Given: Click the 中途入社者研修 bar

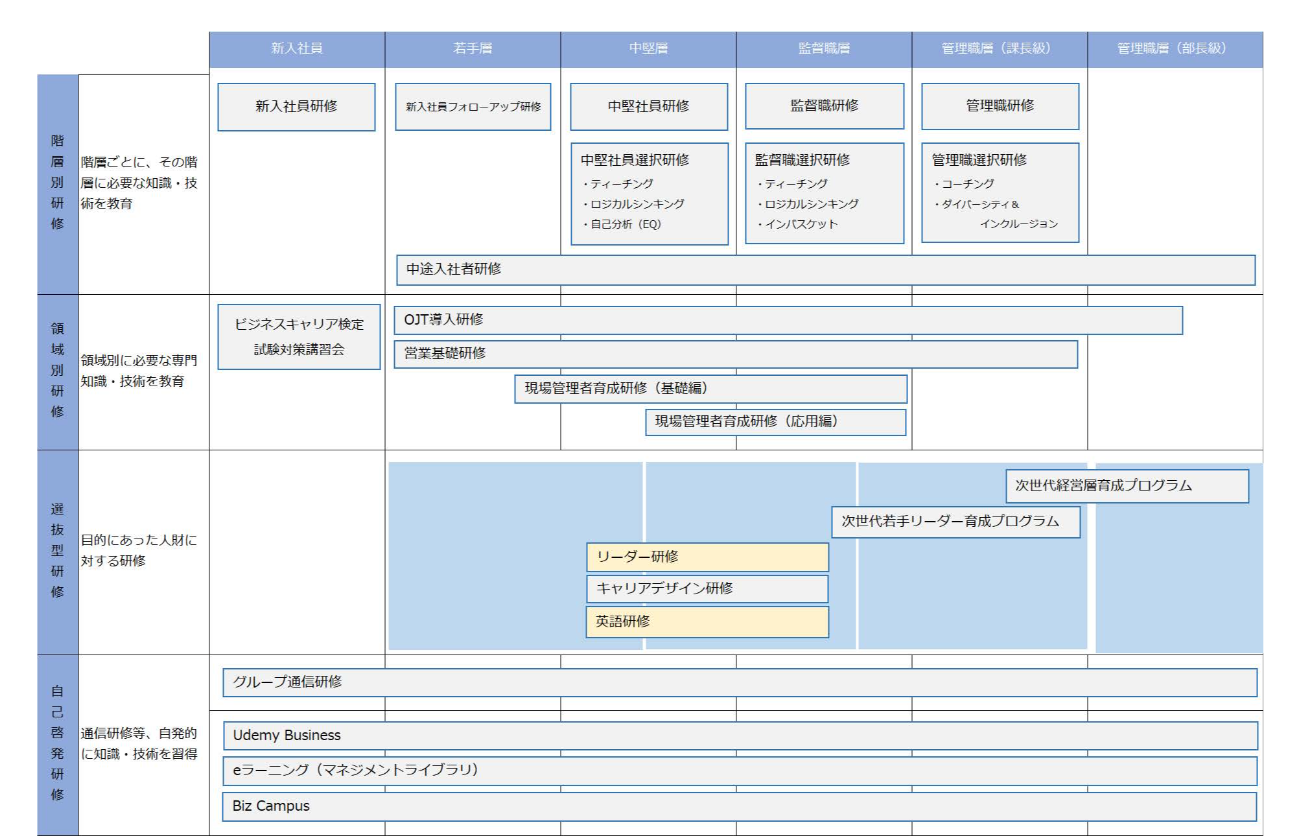Looking at the screenshot, I should [x=825, y=270].
